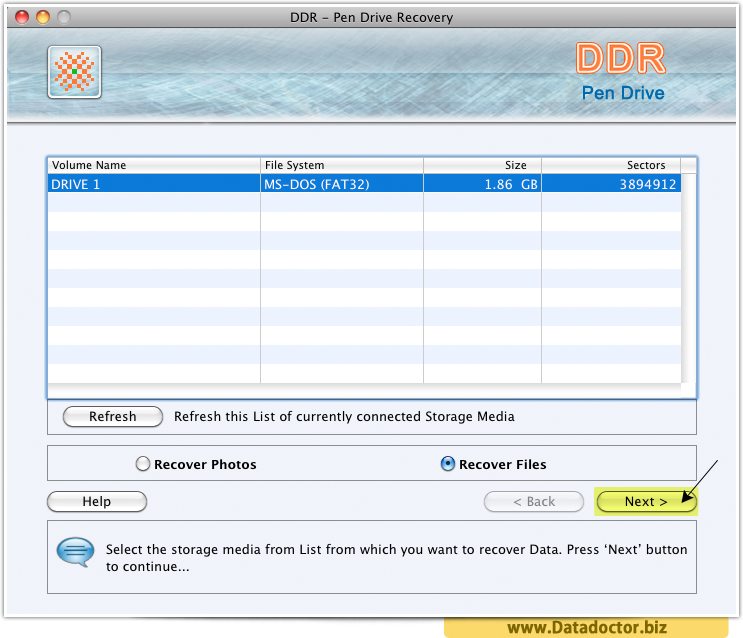The height and width of the screenshot is (638, 743).
Task: Click the DDR Pen Drive brand logo text
Action: [x=622, y=71]
